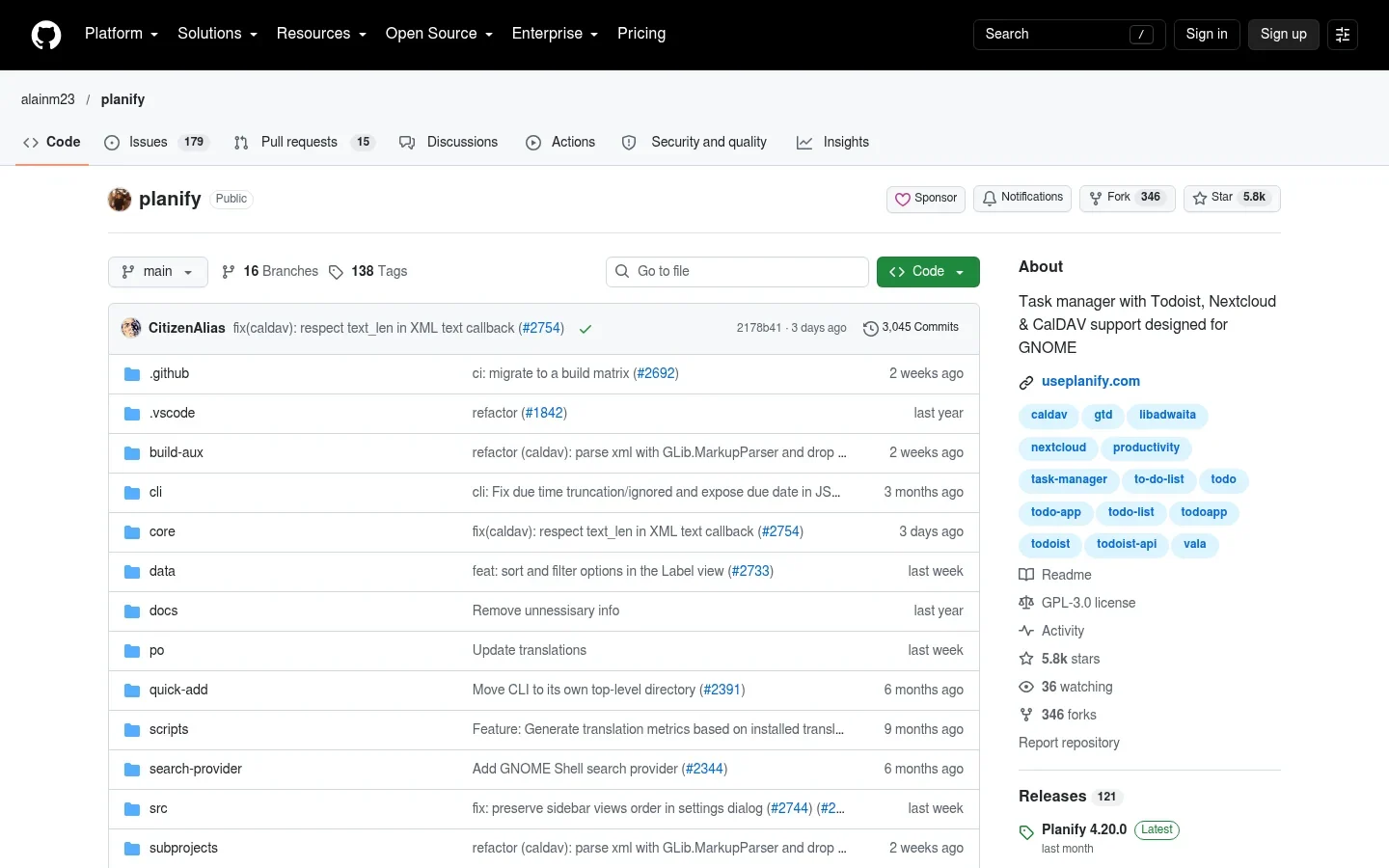Click the caldav topic tag

1049,416
